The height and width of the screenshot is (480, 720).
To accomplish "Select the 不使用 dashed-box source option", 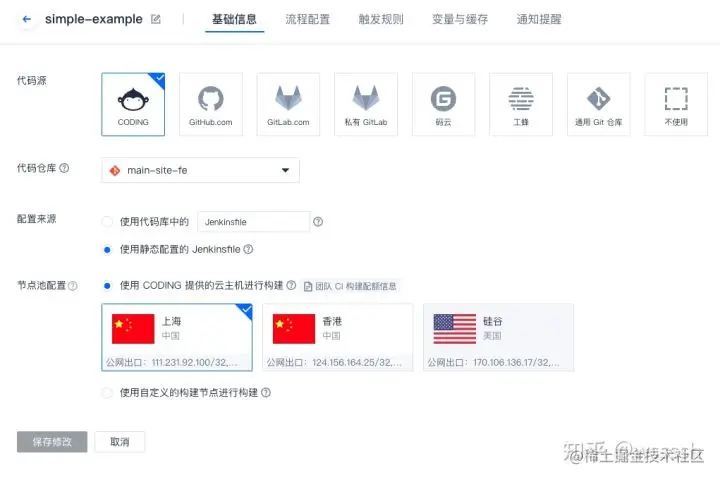I will pyautogui.click(x=676, y=104).
